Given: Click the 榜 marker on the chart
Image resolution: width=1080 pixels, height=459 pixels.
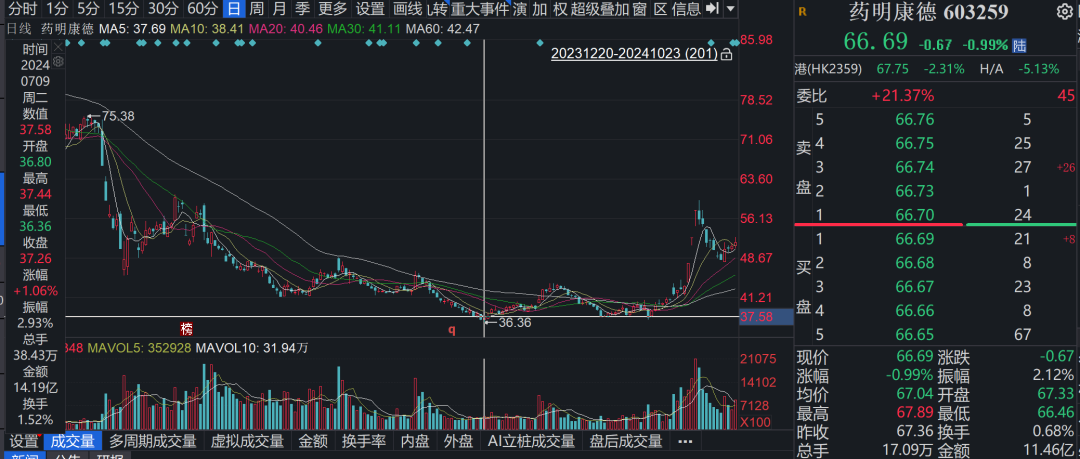Looking at the screenshot, I should (x=187, y=329).
